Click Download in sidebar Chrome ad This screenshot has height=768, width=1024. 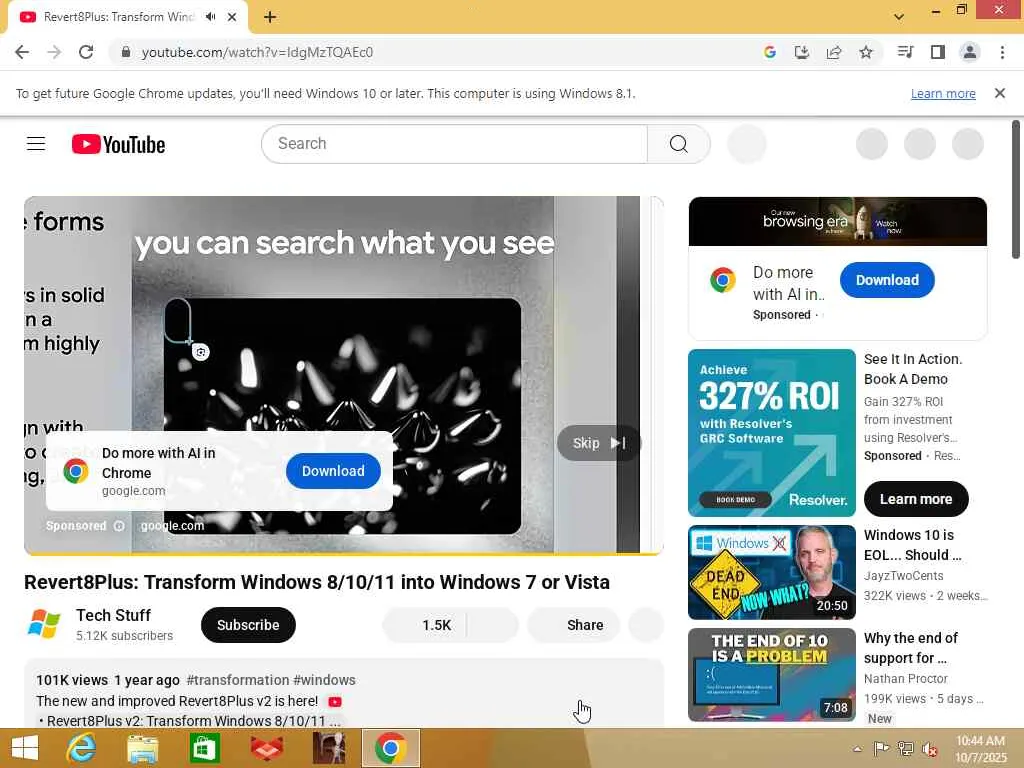(x=887, y=280)
